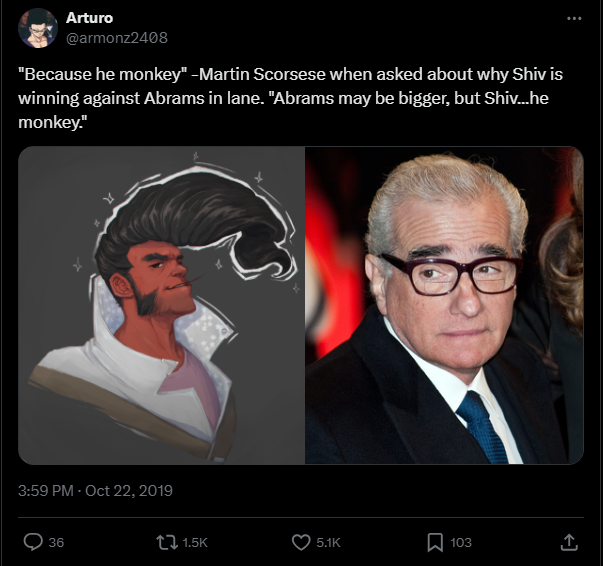
Task: Open the more options ellipsis menu
Action: 574,18
